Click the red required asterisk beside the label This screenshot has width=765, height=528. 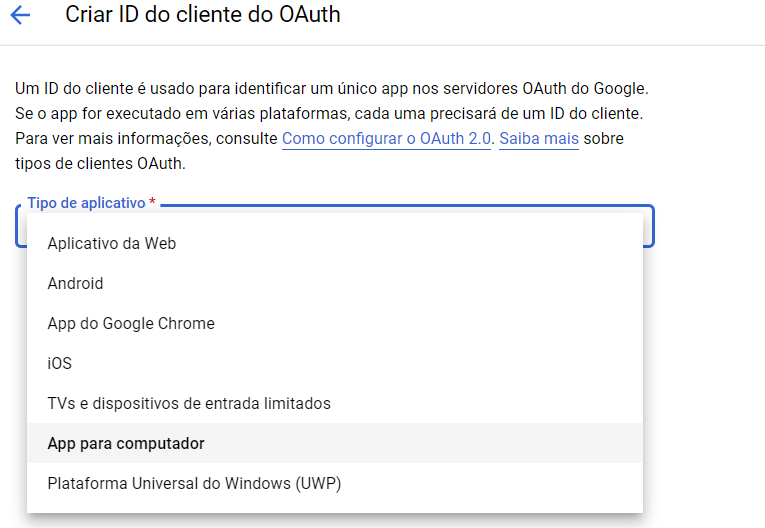coord(152,201)
